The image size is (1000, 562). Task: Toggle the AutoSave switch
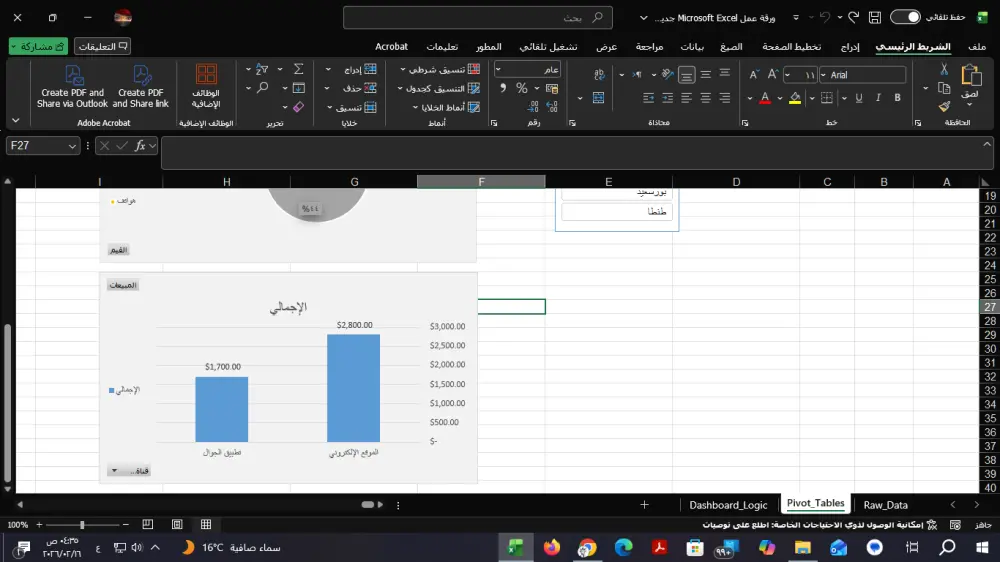(x=906, y=17)
